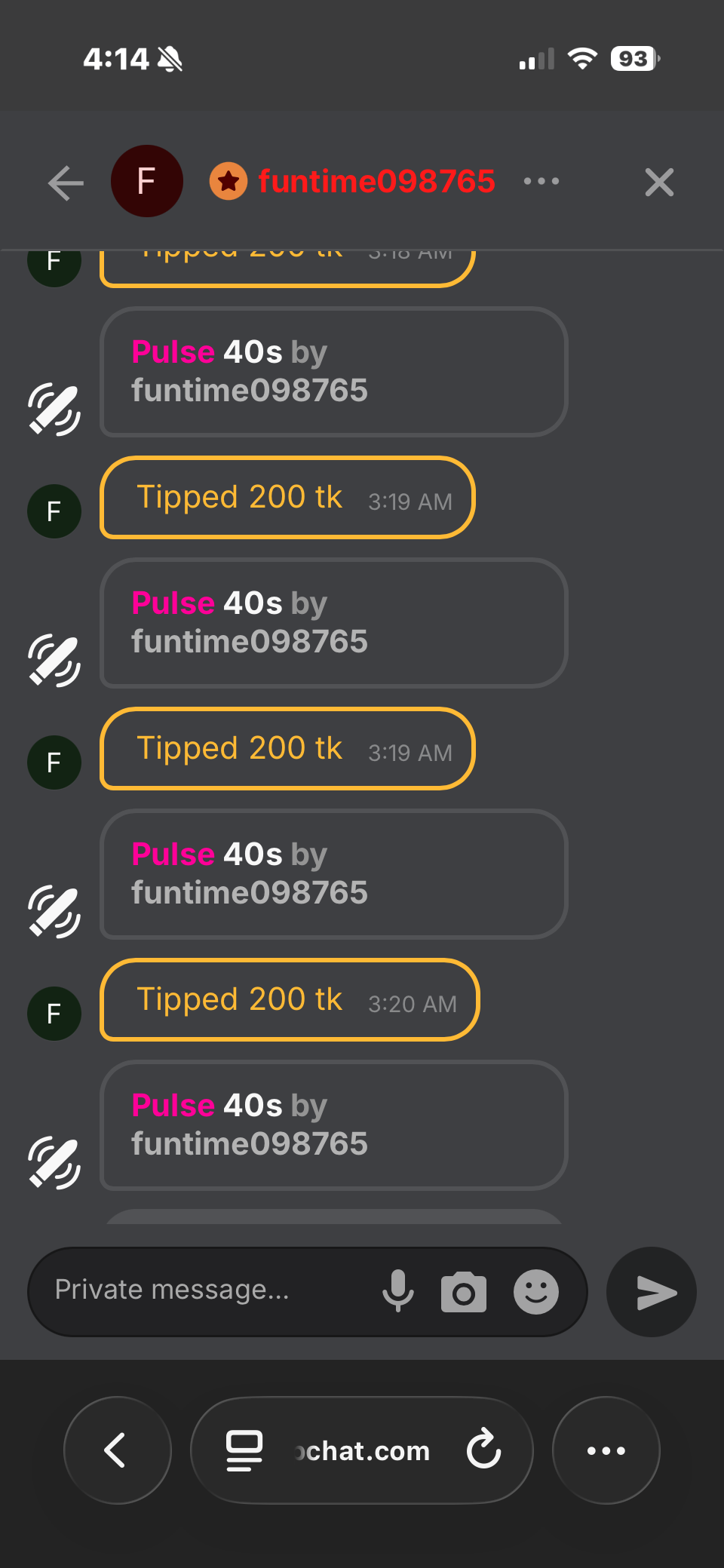This screenshot has width=724, height=1568.
Task: Go back with browser back chevron
Action: pyautogui.click(x=117, y=1450)
